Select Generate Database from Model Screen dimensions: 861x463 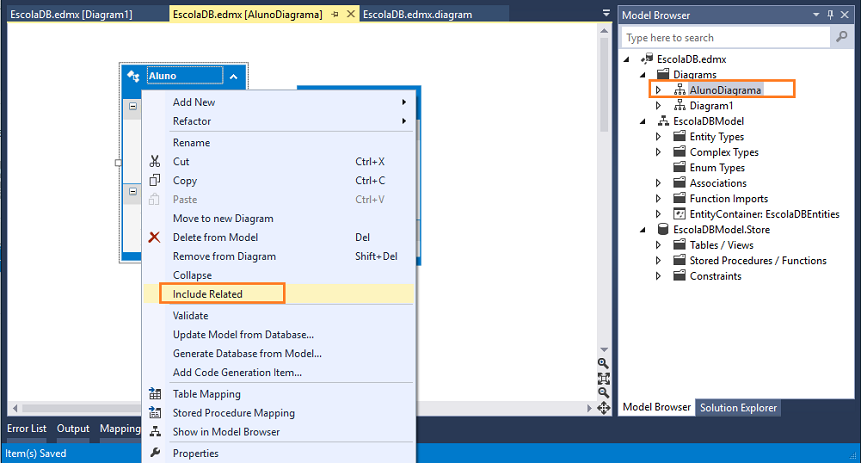[x=278, y=353]
